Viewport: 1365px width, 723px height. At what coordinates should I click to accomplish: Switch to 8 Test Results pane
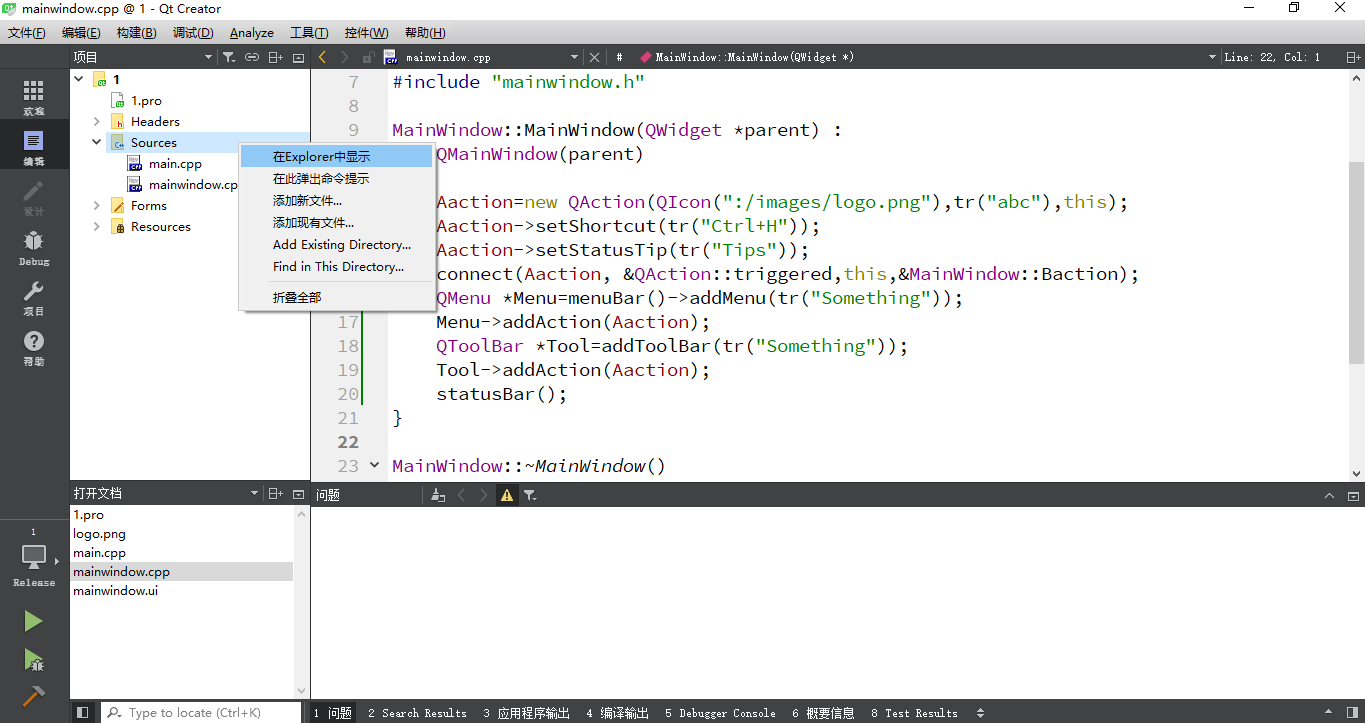(914, 713)
